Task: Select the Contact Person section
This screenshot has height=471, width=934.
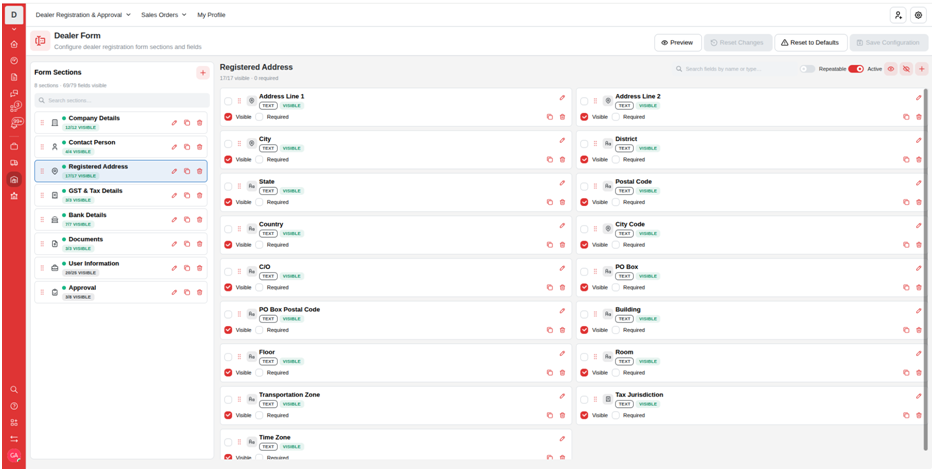Action: pyautogui.click(x=121, y=147)
